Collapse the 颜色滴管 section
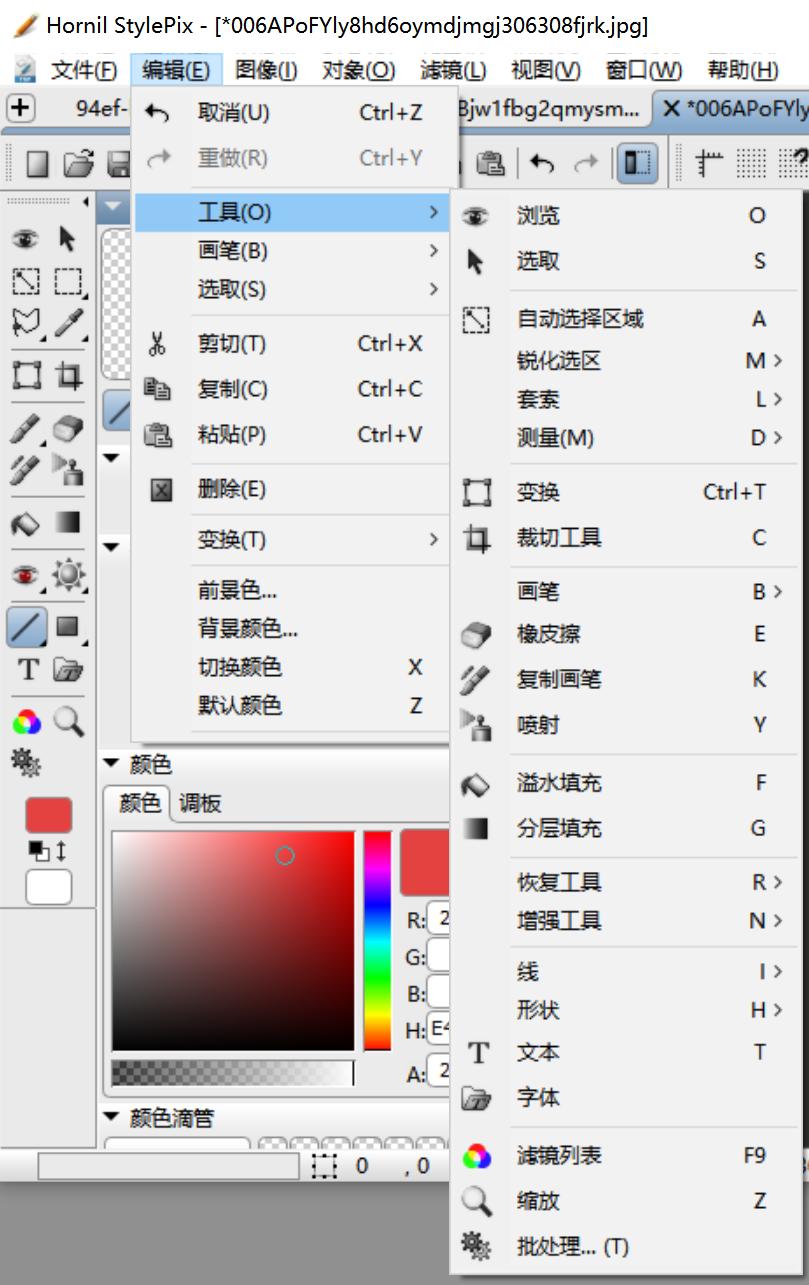The width and height of the screenshot is (809, 1285). pyautogui.click(x=110, y=1117)
